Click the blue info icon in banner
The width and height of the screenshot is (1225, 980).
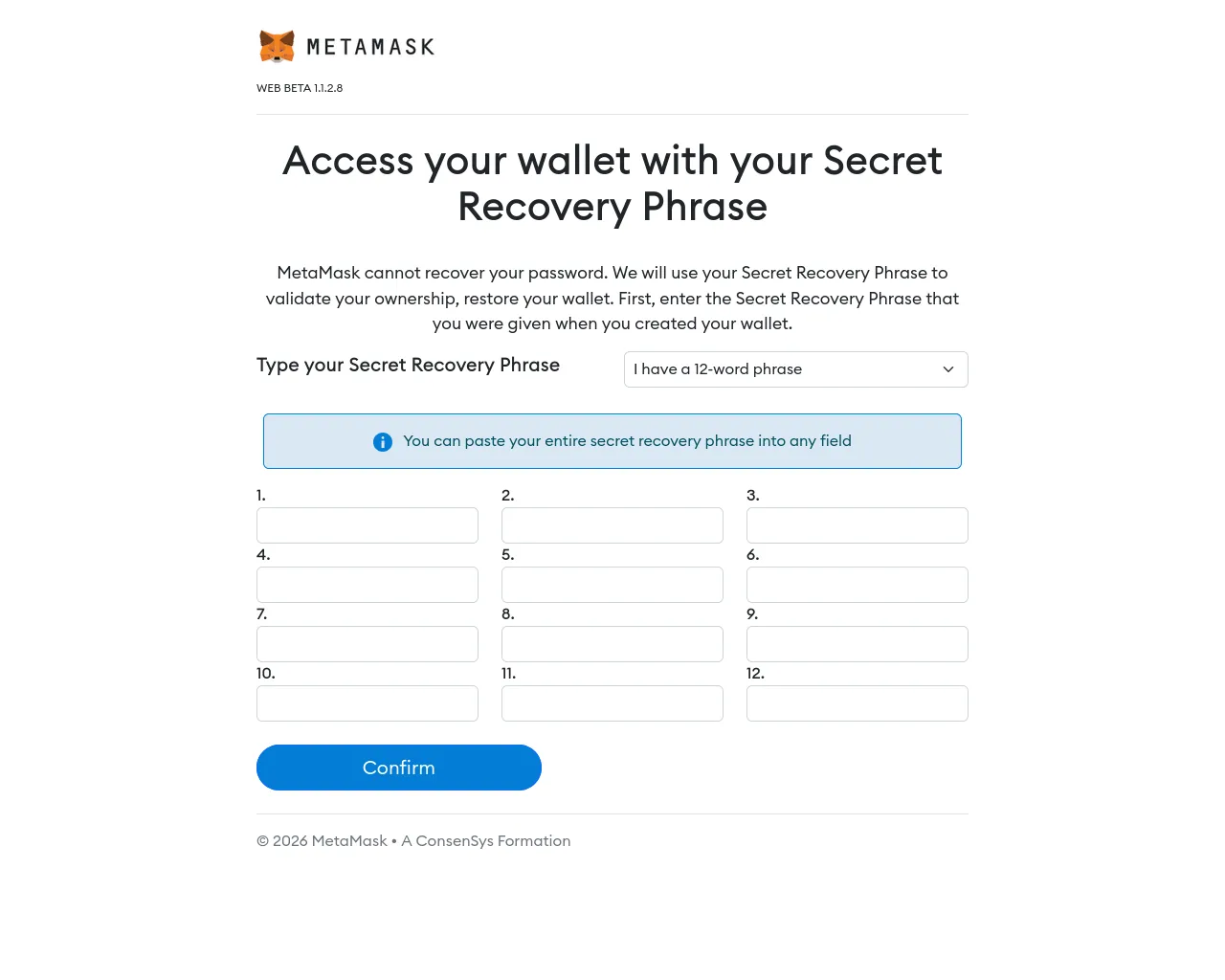[x=383, y=441]
